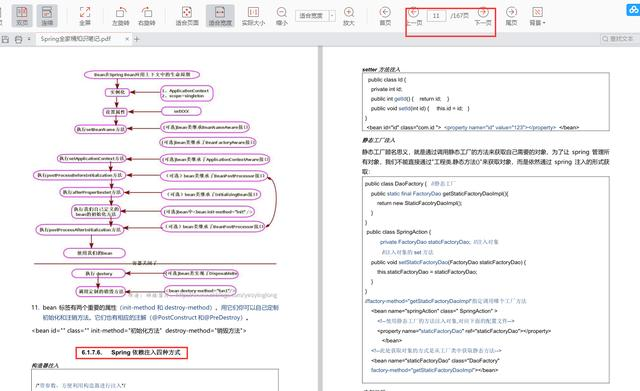Jump to first page (首页)
640x391 pixels.
[385, 16]
